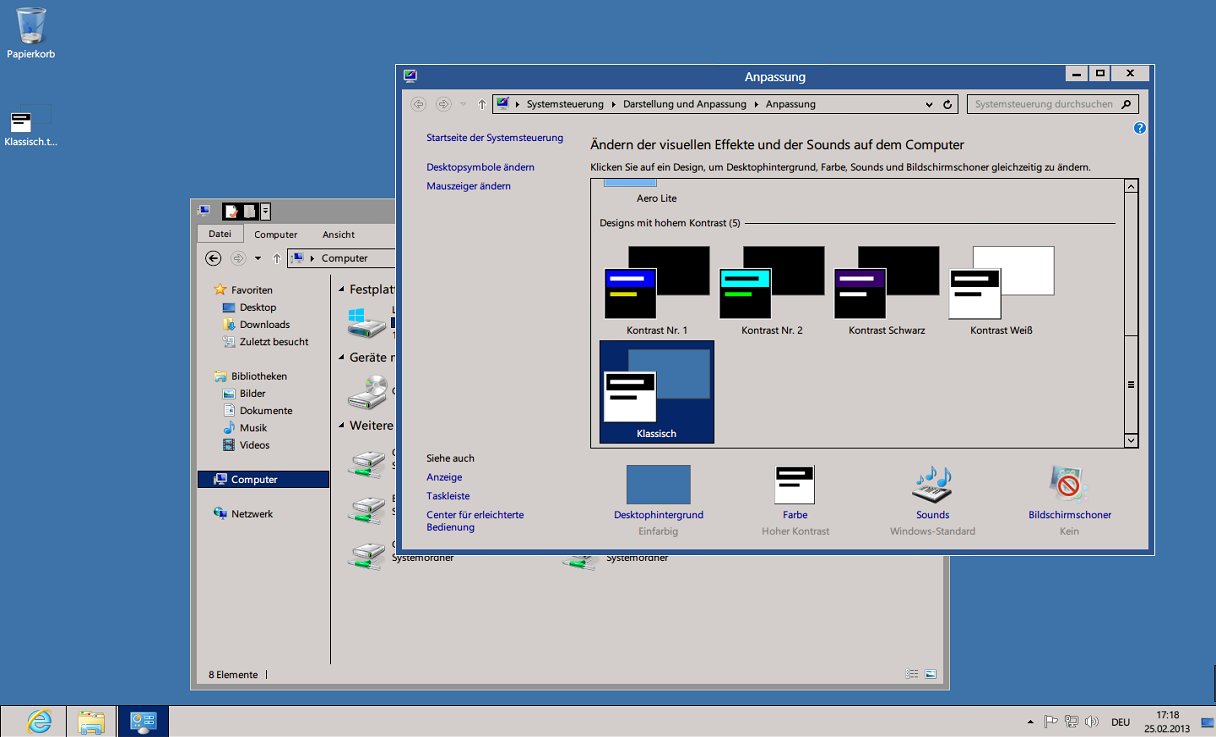This screenshot has height=737, width=1216.
Task: Choose the Kontrast Schwarz theme
Action: (887, 291)
